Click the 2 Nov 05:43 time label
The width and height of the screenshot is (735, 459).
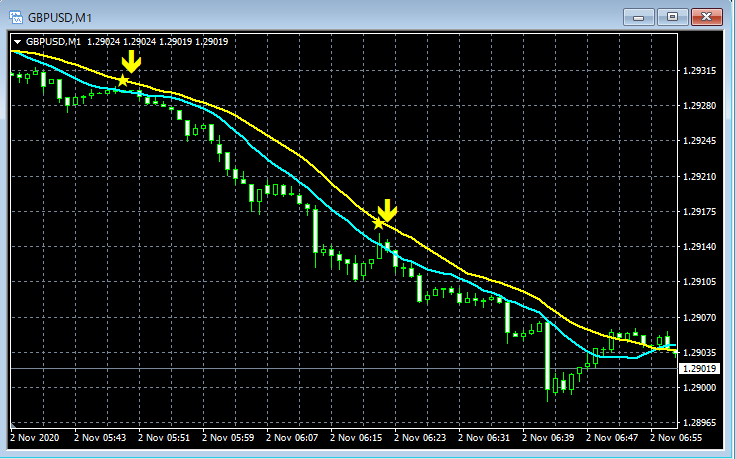pyautogui.click(x=100, y=438)
